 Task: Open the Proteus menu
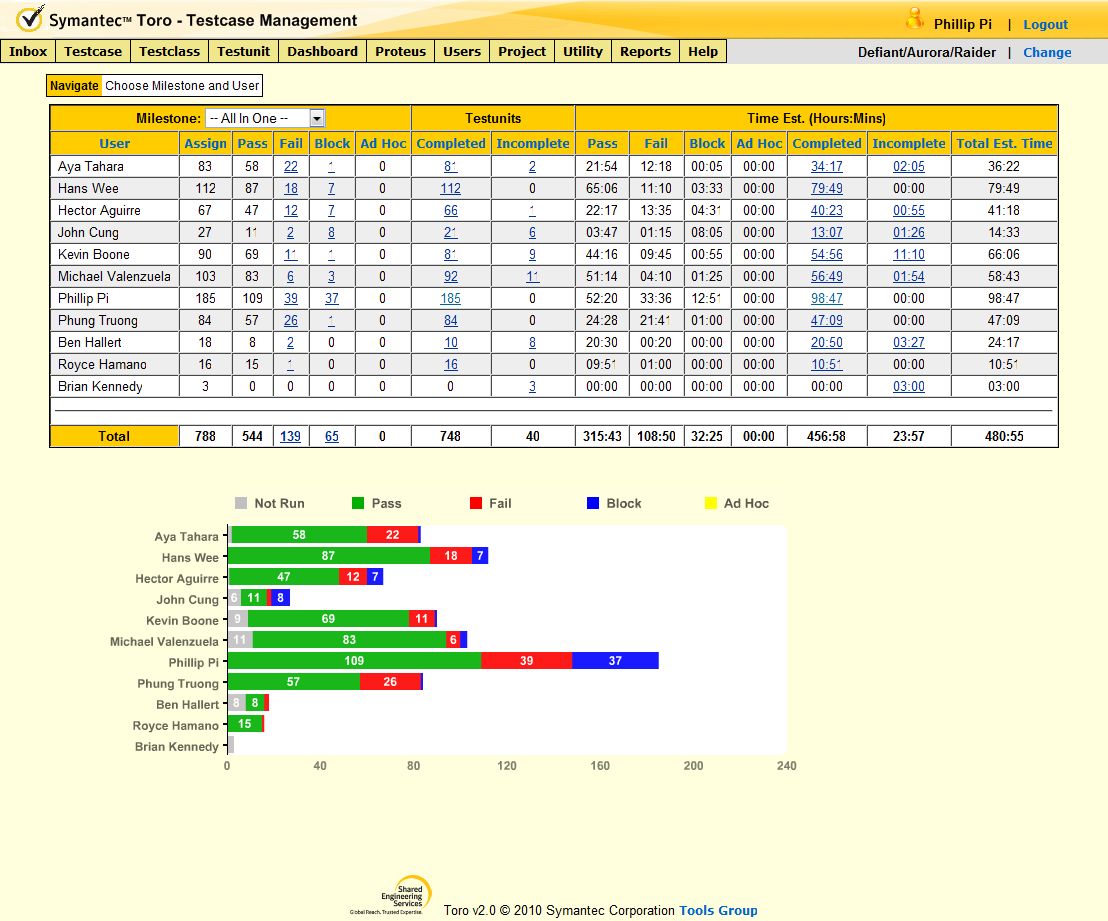coord(401,52)
